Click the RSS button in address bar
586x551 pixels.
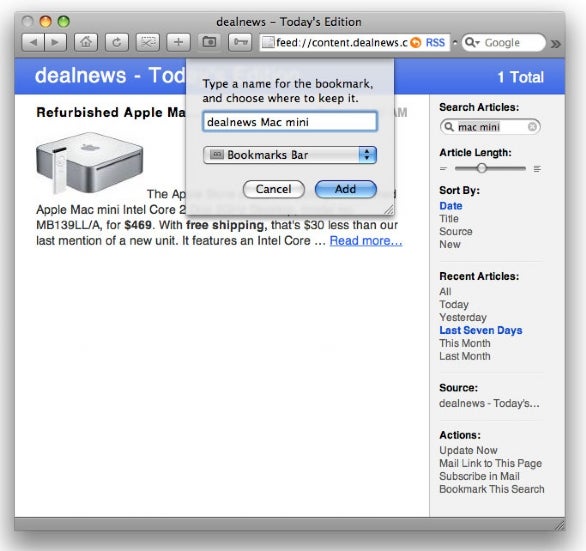(435, 43)
